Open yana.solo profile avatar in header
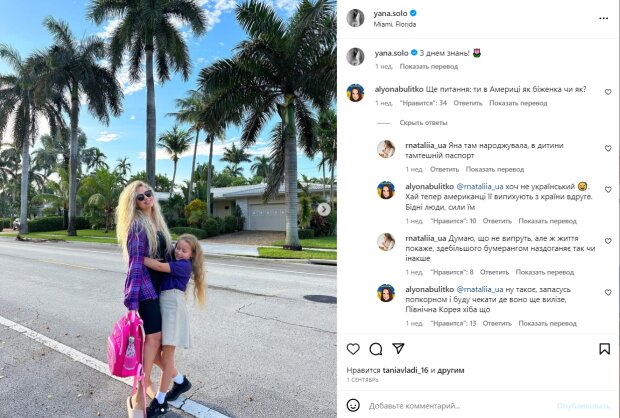Screen dimensions: 620x418 click(355, 18)
